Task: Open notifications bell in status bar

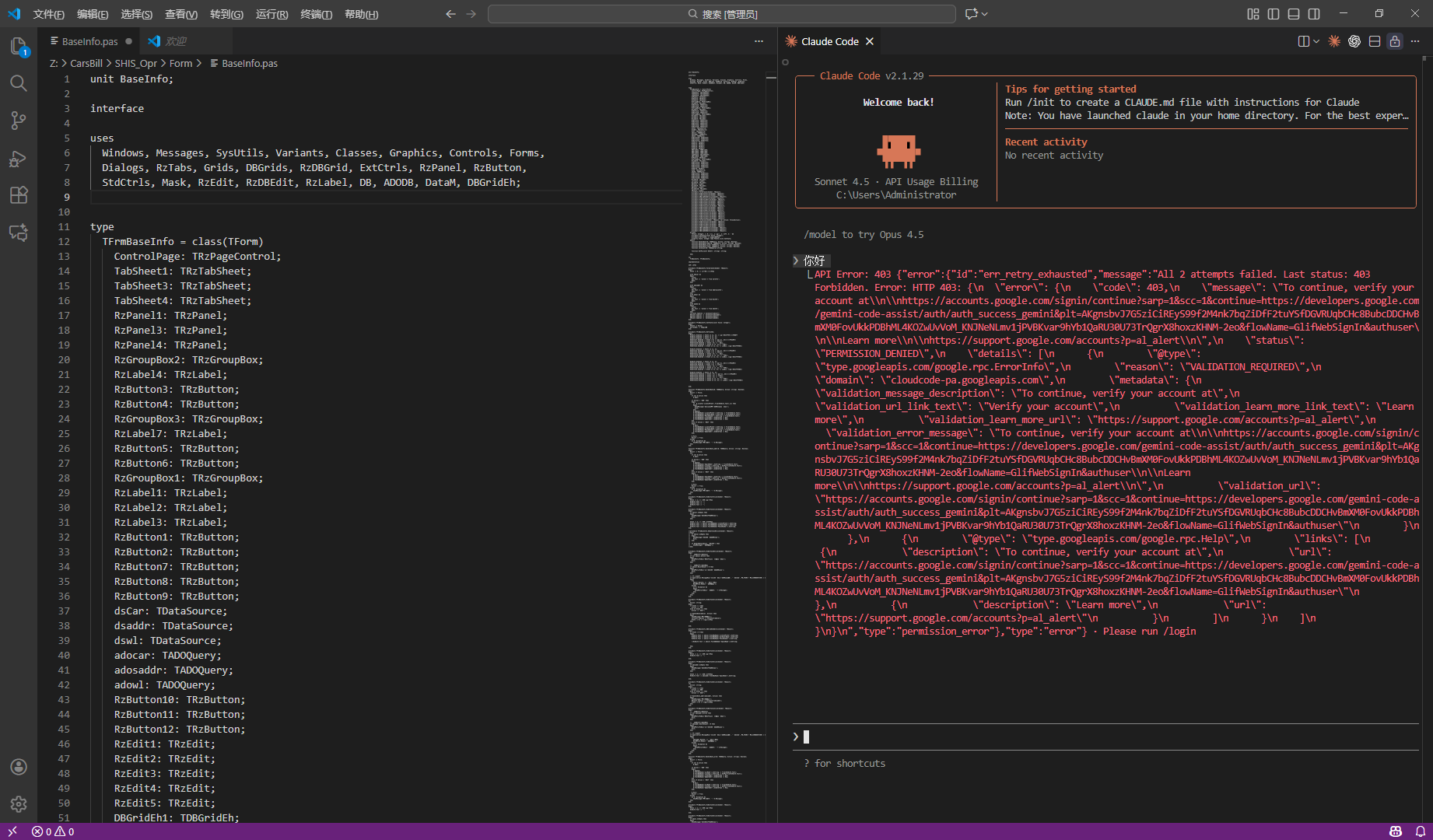Action: pos(1420,831)
